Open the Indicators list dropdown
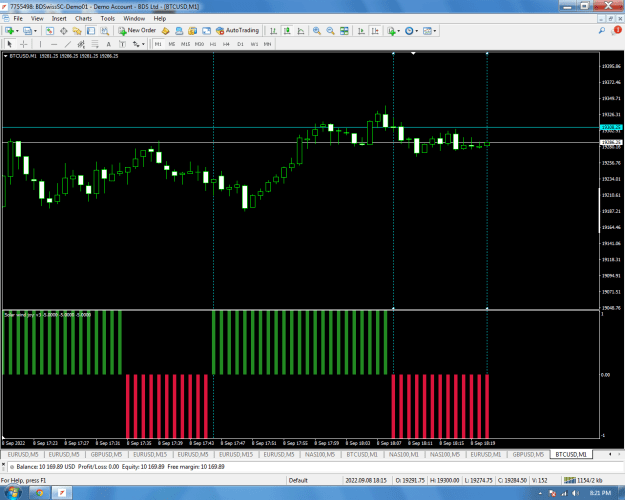The image size is (625, 500). [x=393, y=31]
